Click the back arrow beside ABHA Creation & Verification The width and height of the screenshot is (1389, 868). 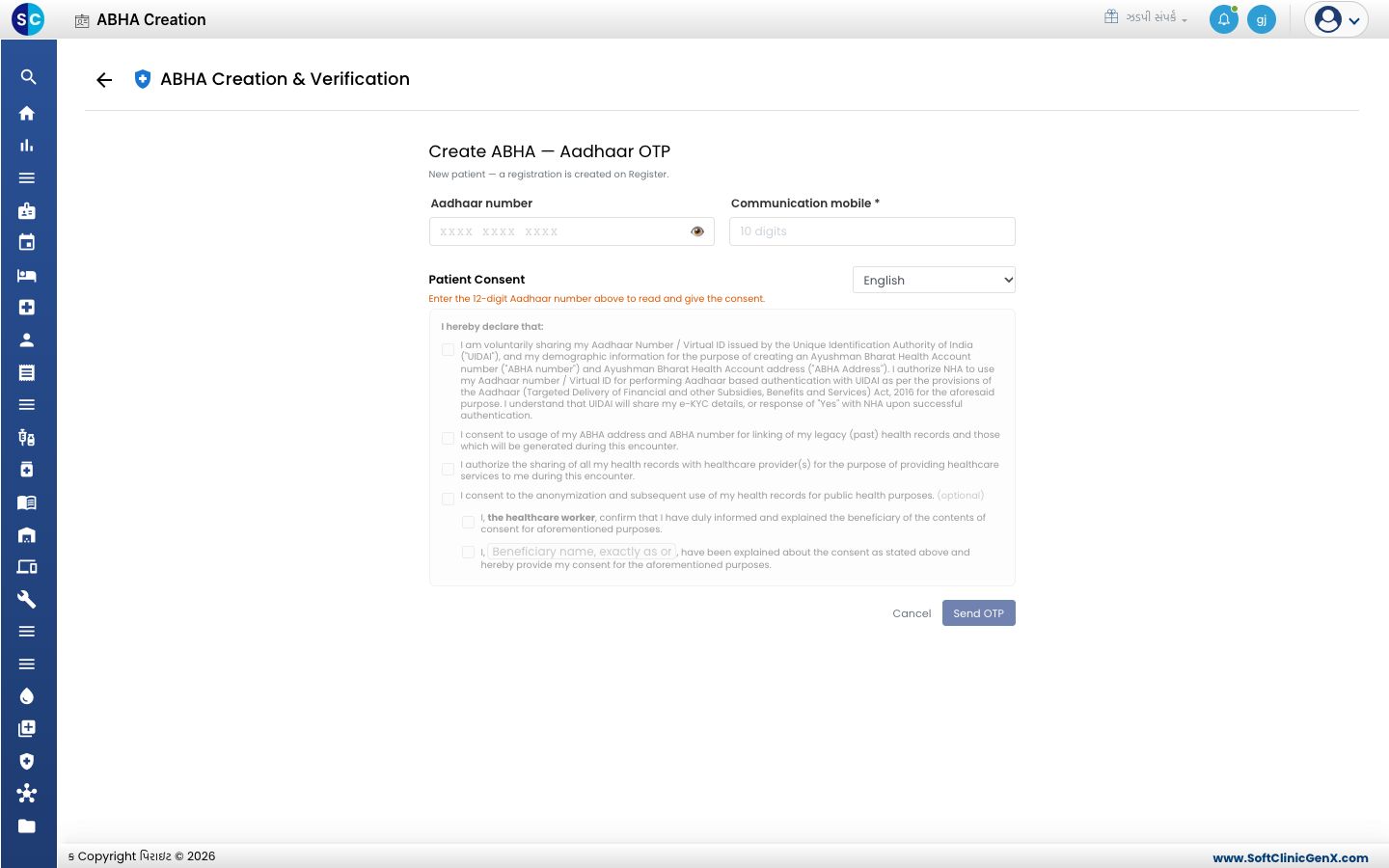coord(104,80)
